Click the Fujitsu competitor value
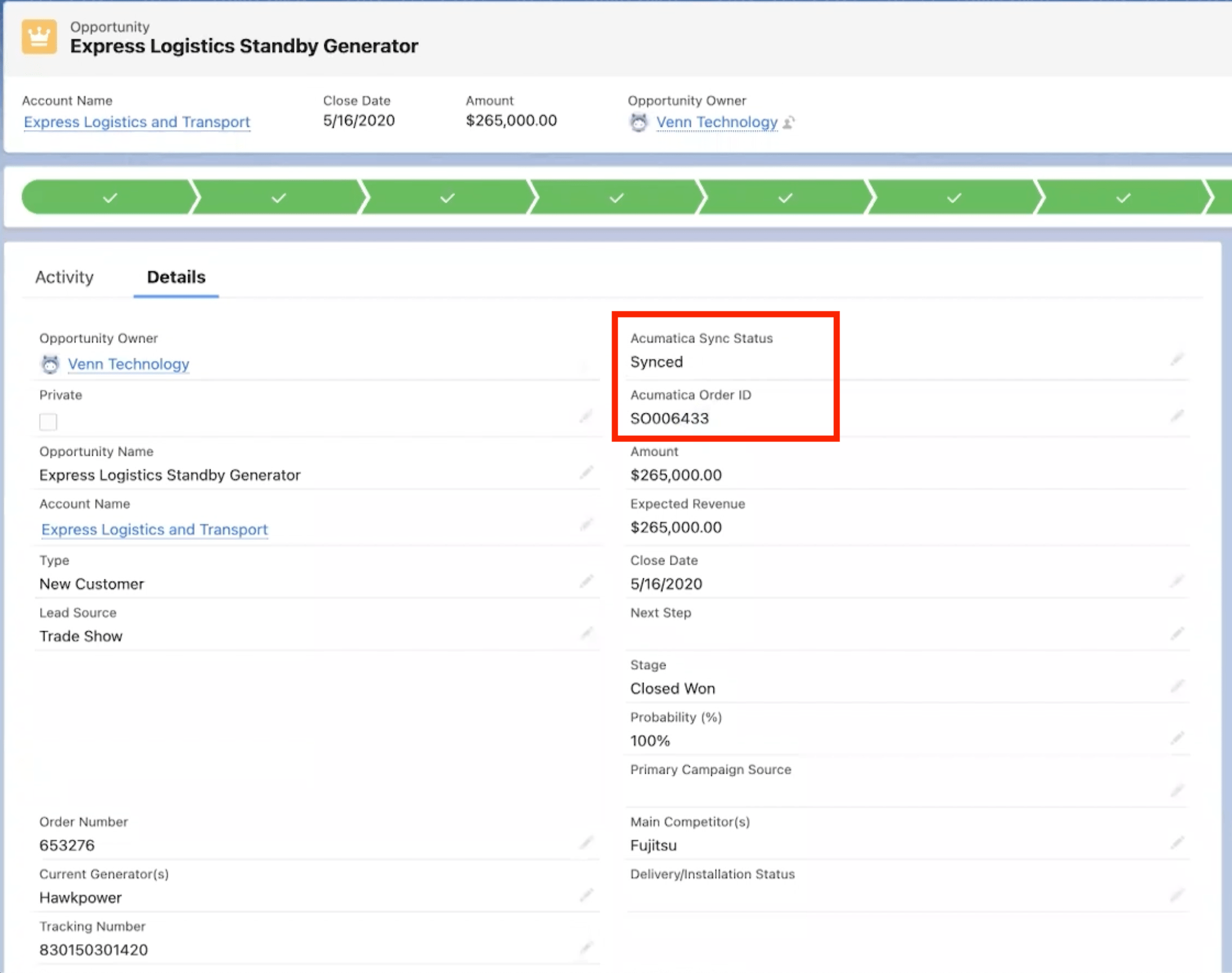Viewport: 1232px width, 973px height. click(x=653, y=845)
